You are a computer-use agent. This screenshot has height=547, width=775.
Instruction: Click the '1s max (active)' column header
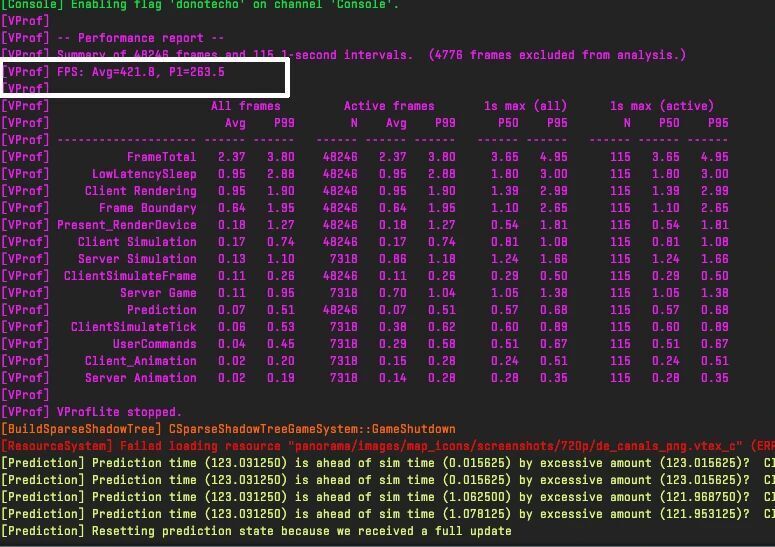coord(662,106)
